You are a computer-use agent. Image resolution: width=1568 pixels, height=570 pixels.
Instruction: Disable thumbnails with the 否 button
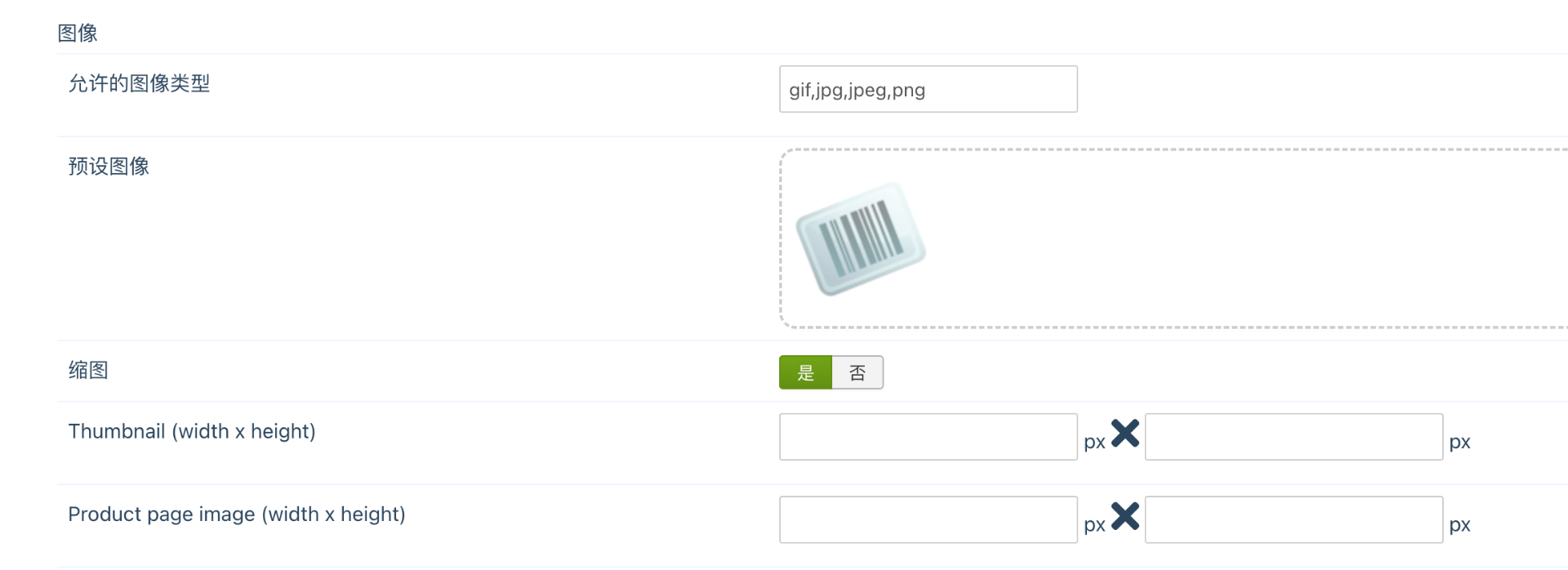pos(857,372)
